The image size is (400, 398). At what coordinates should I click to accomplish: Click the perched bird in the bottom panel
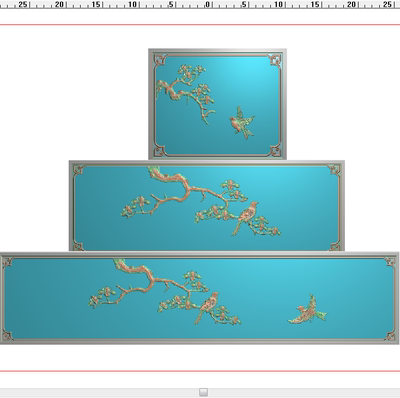[x=207, y=307]
